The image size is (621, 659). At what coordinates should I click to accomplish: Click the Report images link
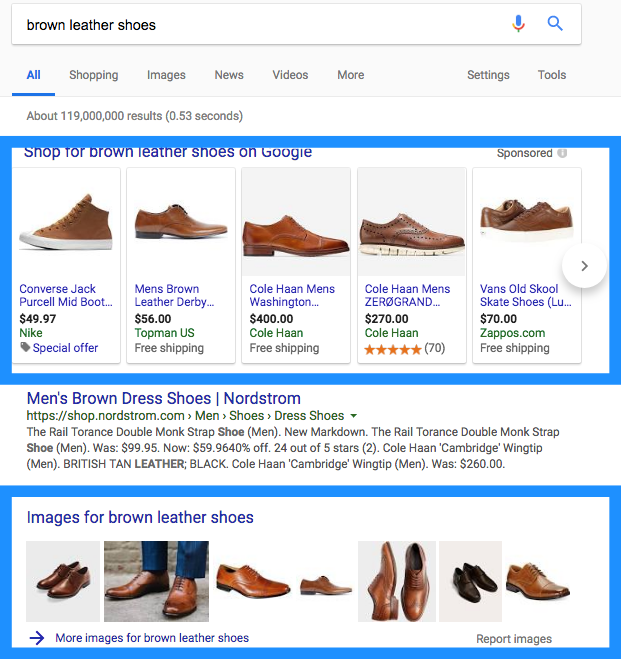pyautogui.click(x=514, y=639)
